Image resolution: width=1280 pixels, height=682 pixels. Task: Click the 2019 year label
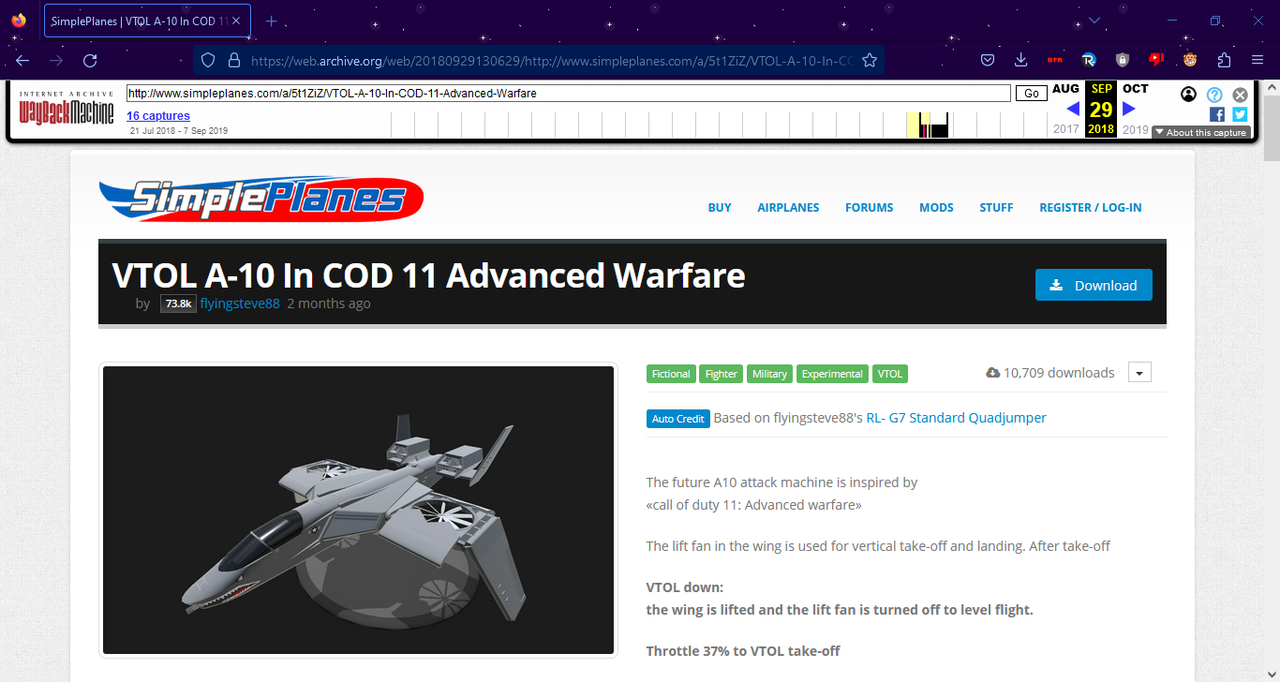[x=1135, y=129]
